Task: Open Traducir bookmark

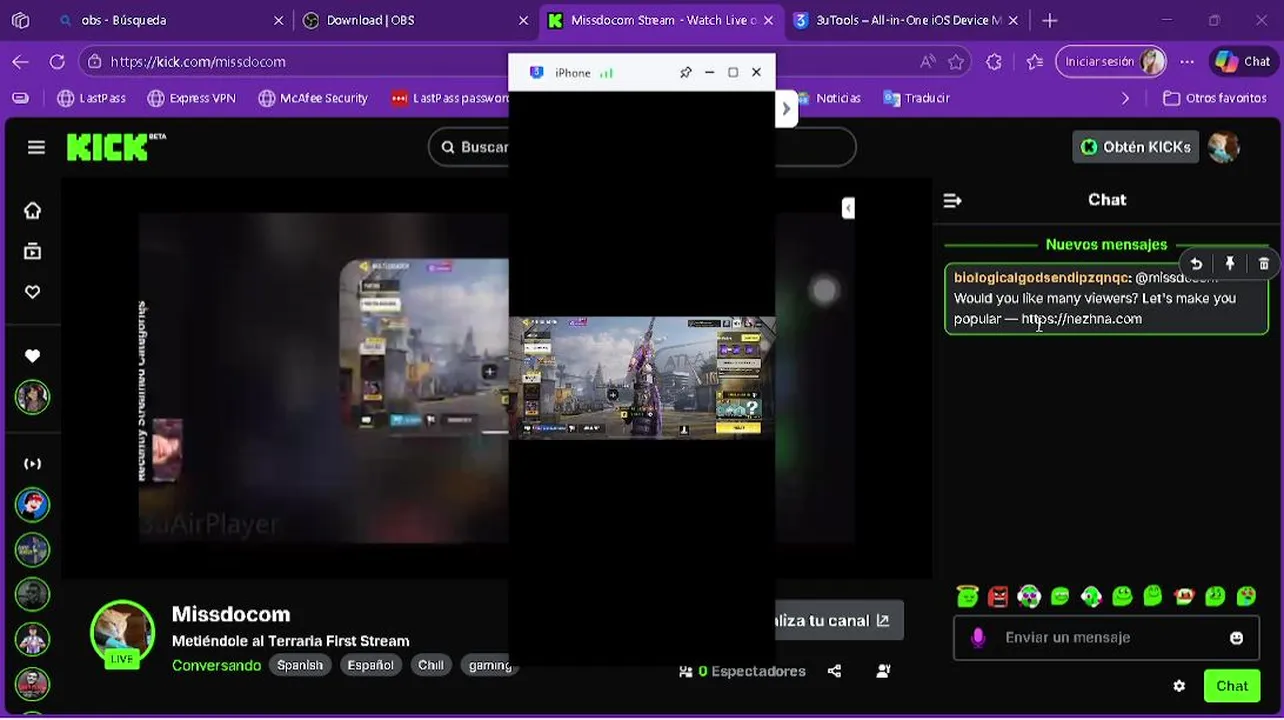Action: click(x=916, y=98)
